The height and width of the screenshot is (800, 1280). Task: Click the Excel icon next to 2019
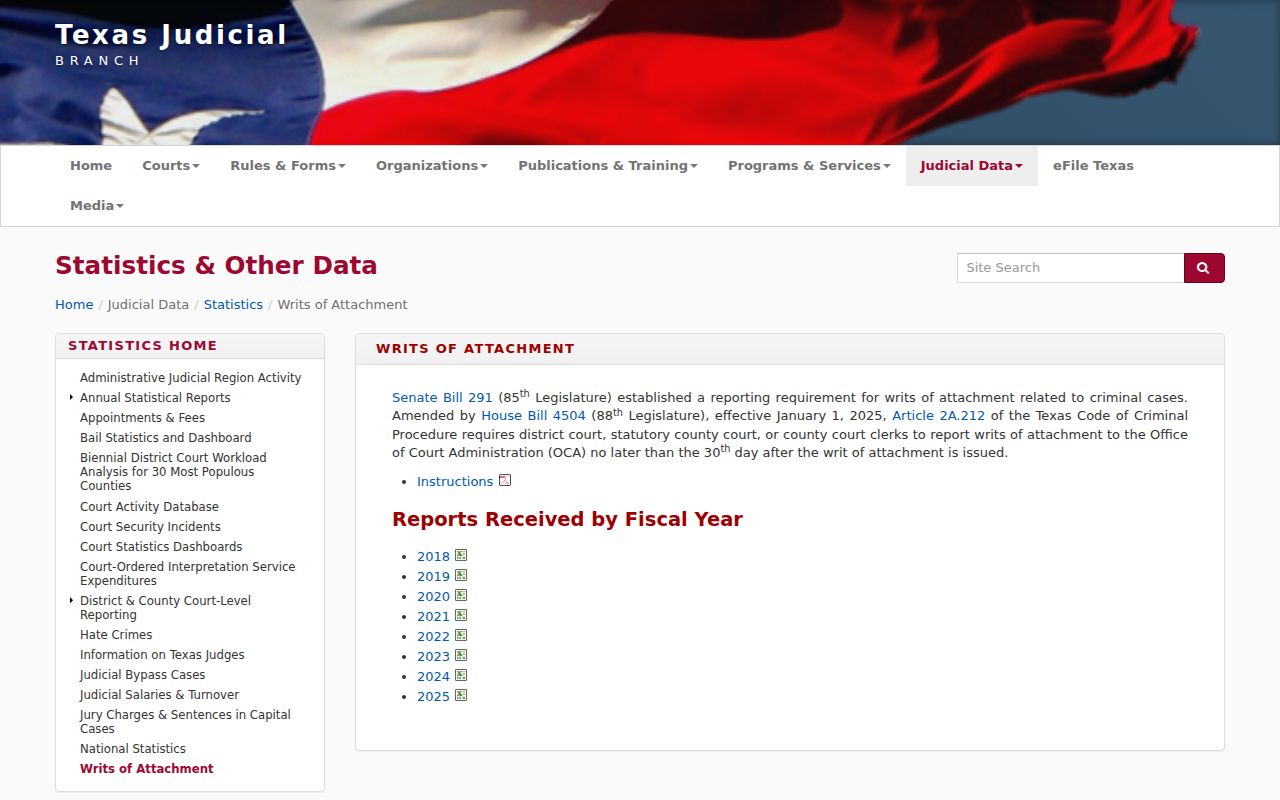coord(461,575)
